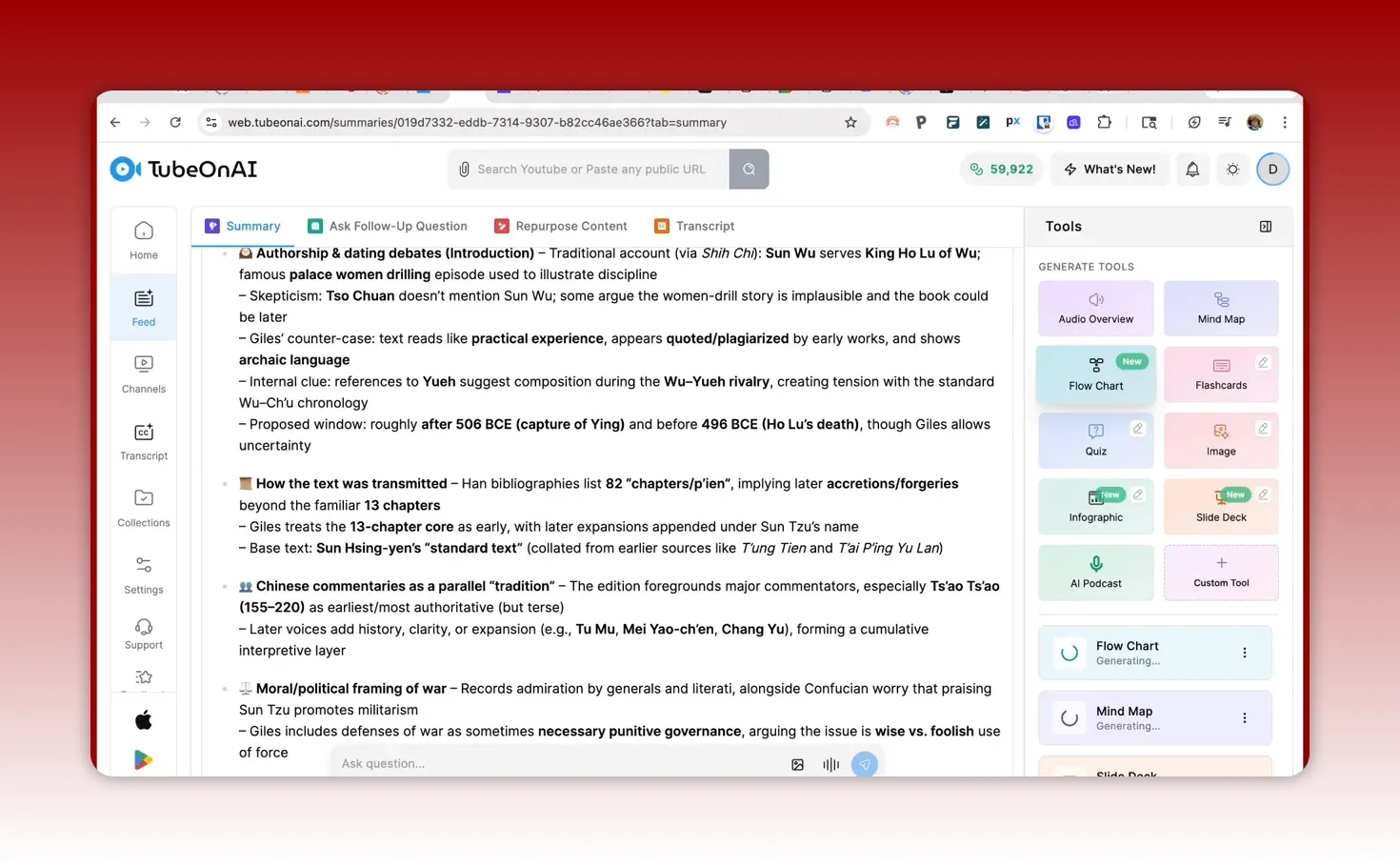Image resolution: width=1400 pixels, height=867 pixels.
Task: Collapse the Tools side panel
Action: (x=1266, y=226)
